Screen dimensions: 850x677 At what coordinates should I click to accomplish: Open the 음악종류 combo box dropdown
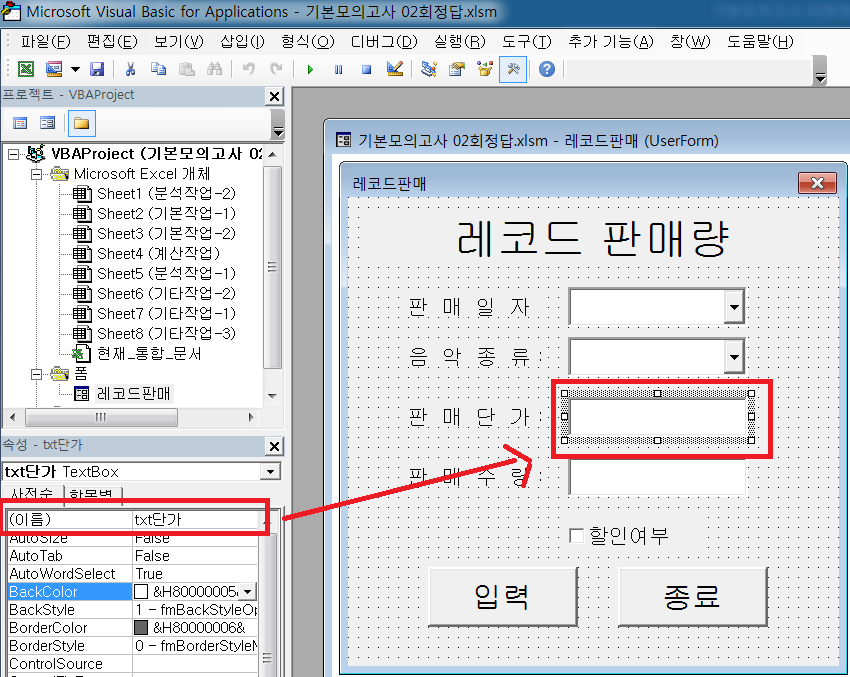(x=734, y=356)
